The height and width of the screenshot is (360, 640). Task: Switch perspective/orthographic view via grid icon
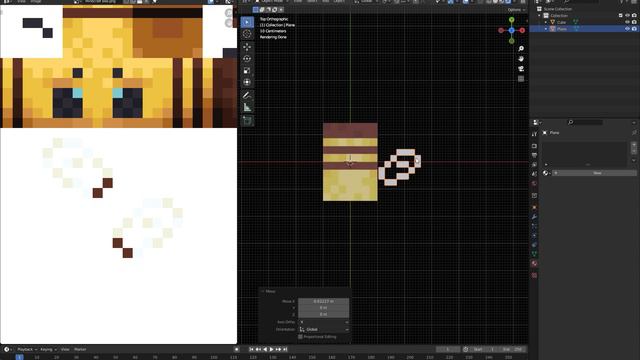pos(521,79)
